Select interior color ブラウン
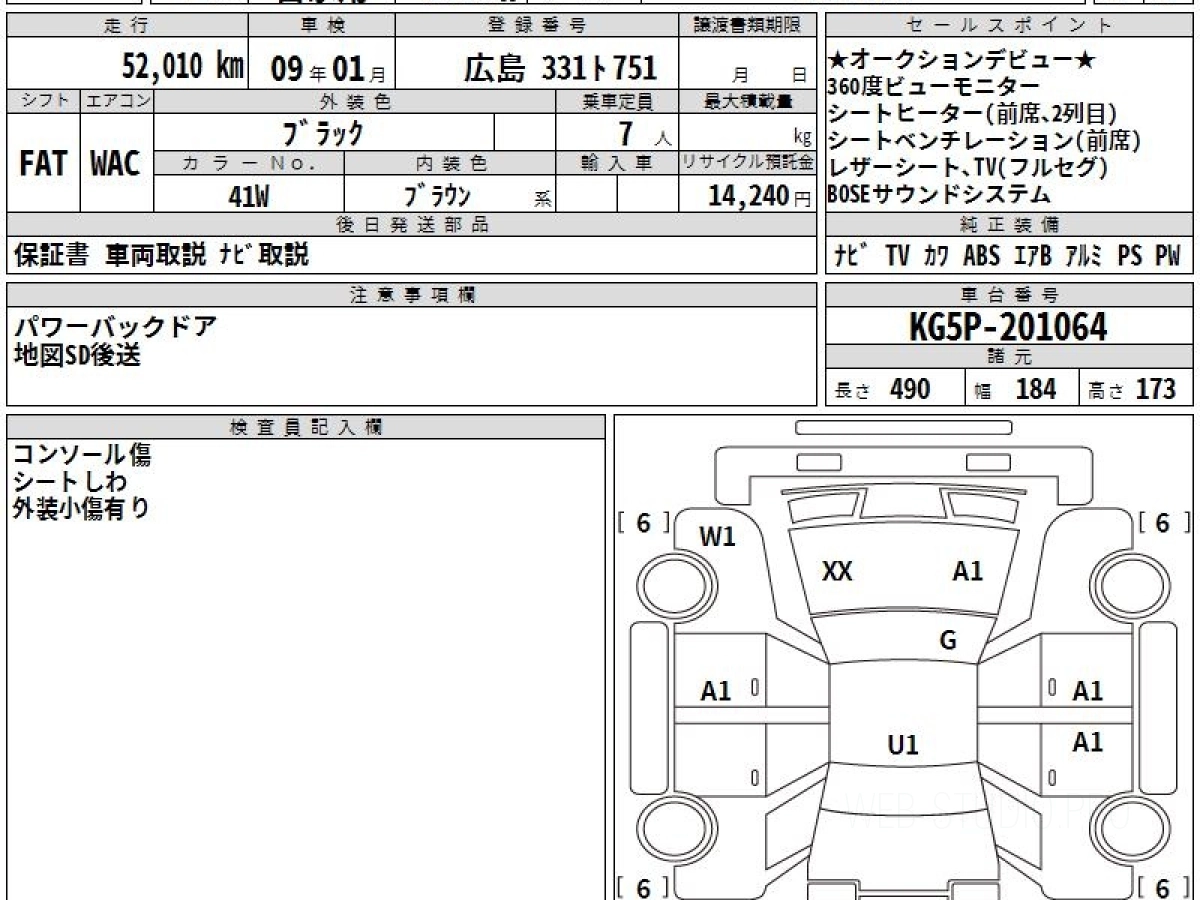Viewport: 1200px width, 900px height. click(437, 195)
